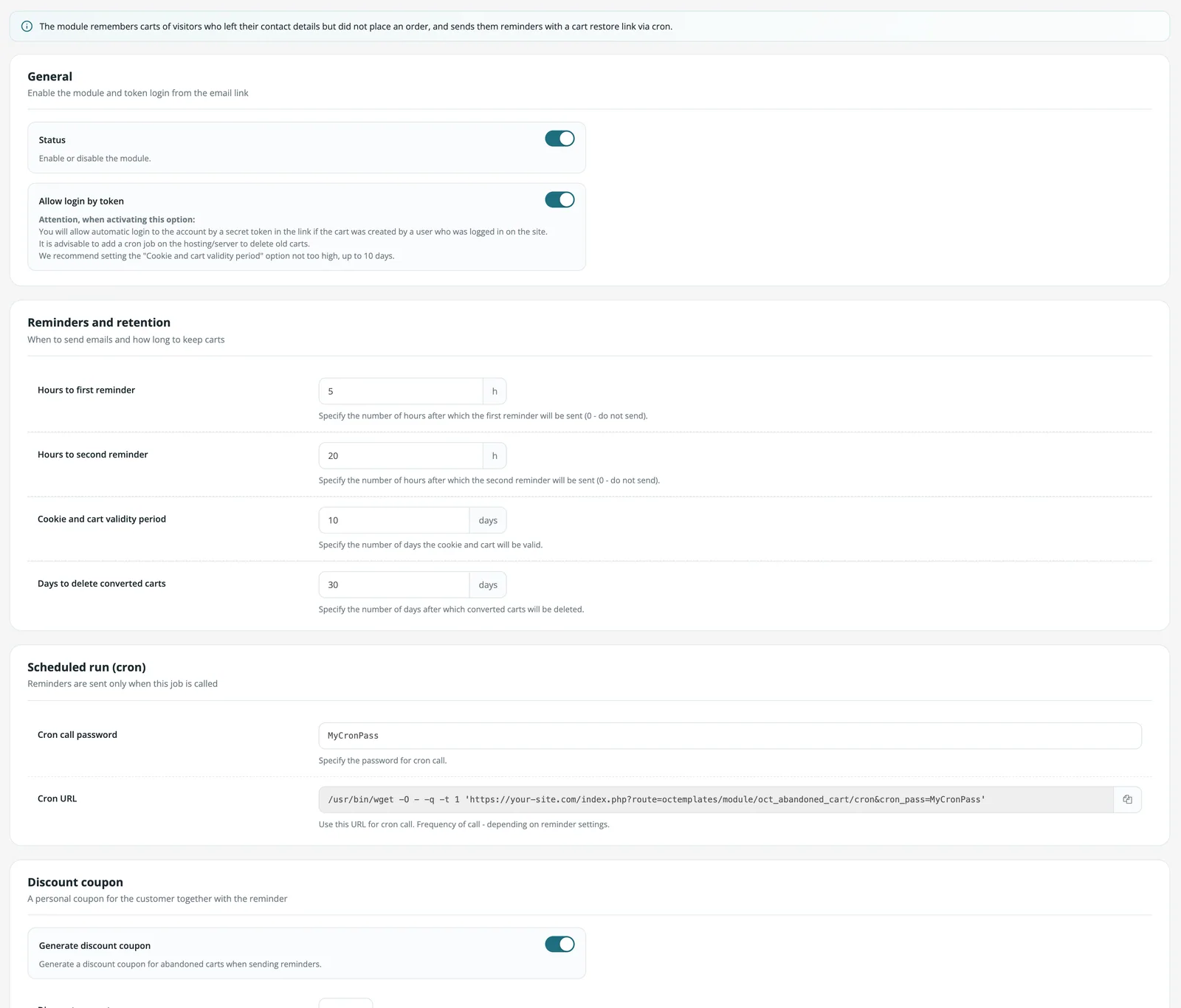Screen dimensions: 1181x1008
Task: Click the 'Use this URL for cron call' hint
Action: coord(464,825)
